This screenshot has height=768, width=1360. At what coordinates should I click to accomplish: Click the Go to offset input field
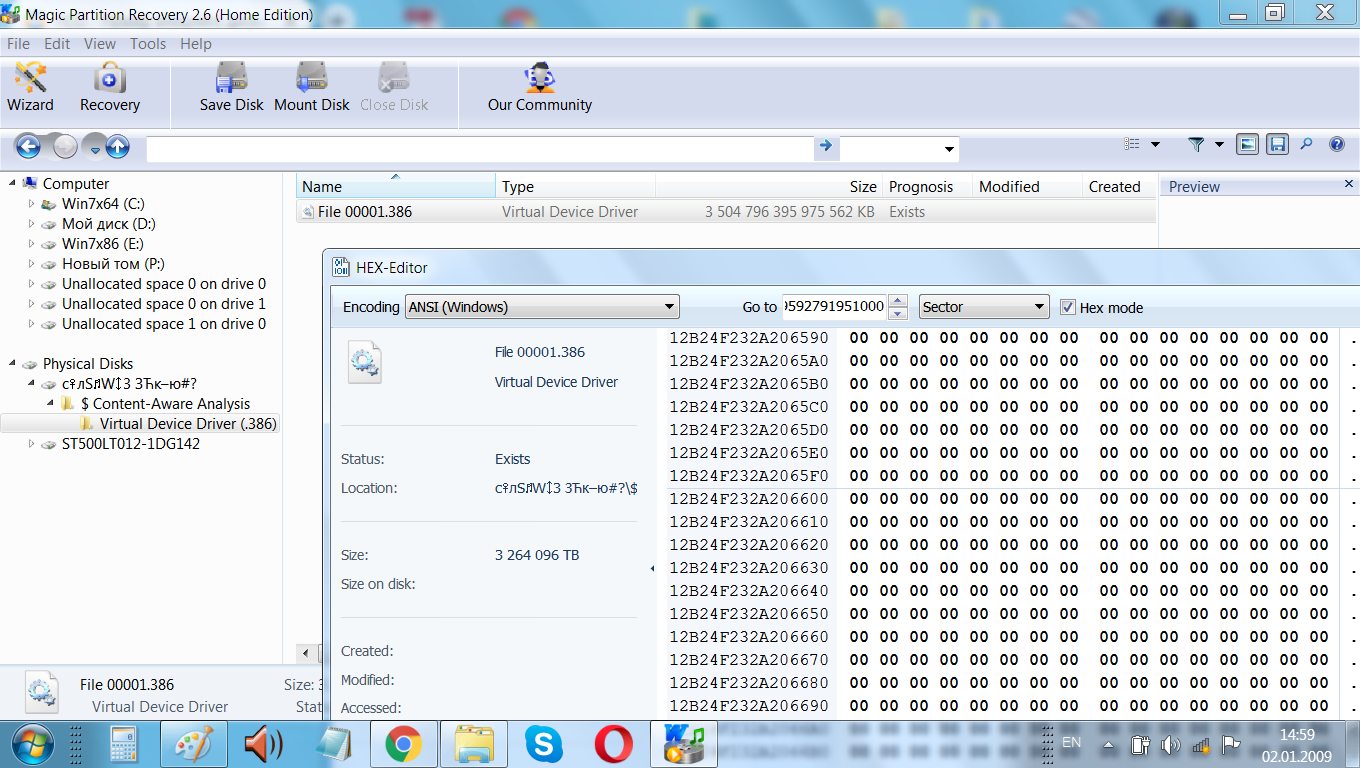tap(834, 307)
